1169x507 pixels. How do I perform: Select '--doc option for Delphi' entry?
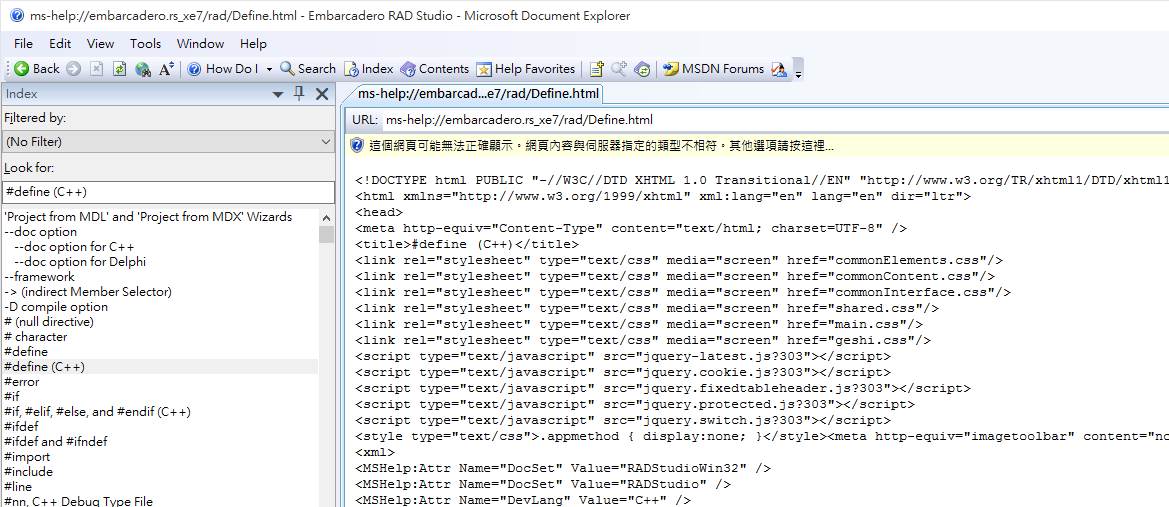[x=81, y=262]
